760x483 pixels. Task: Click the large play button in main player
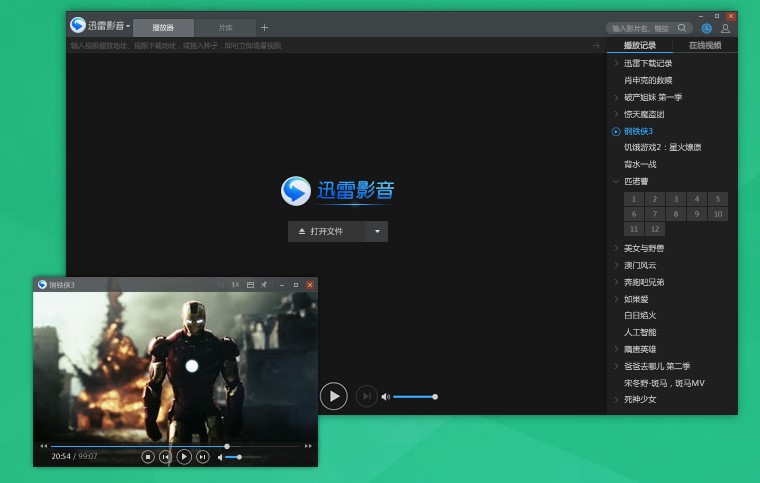(333, 396)
